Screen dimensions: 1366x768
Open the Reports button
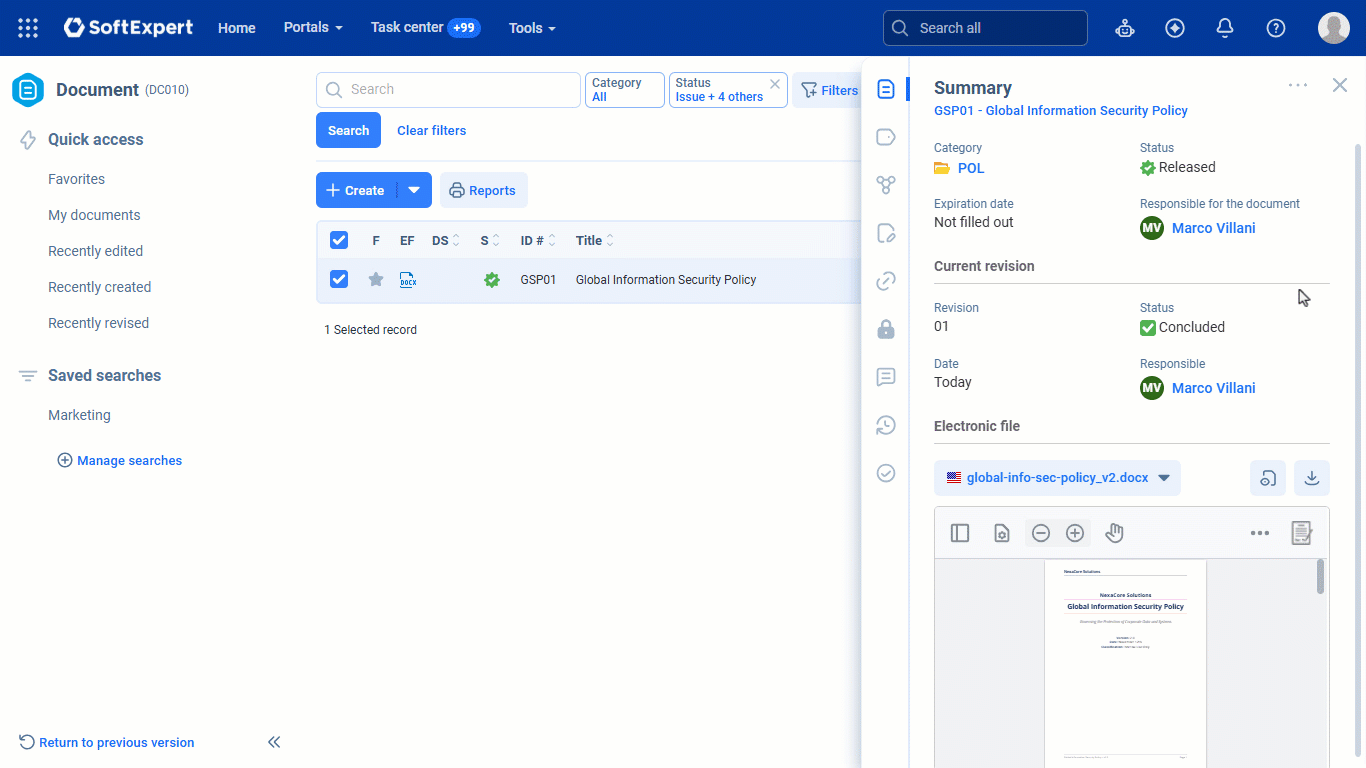pyautogui.click(x=483, y=190)
